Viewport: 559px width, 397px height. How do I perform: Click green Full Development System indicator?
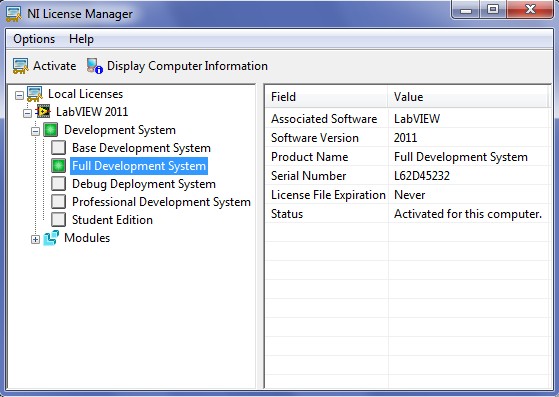[x=58, y=166]
